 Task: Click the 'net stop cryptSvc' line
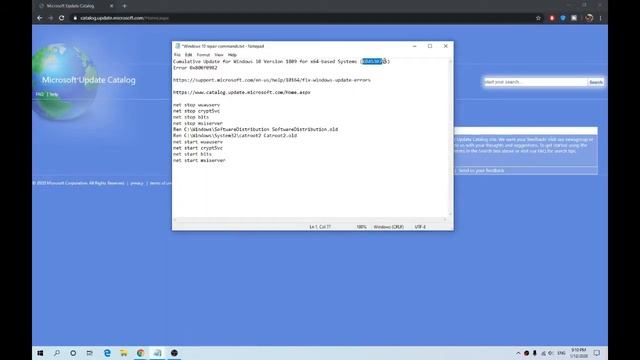[196, 111]
